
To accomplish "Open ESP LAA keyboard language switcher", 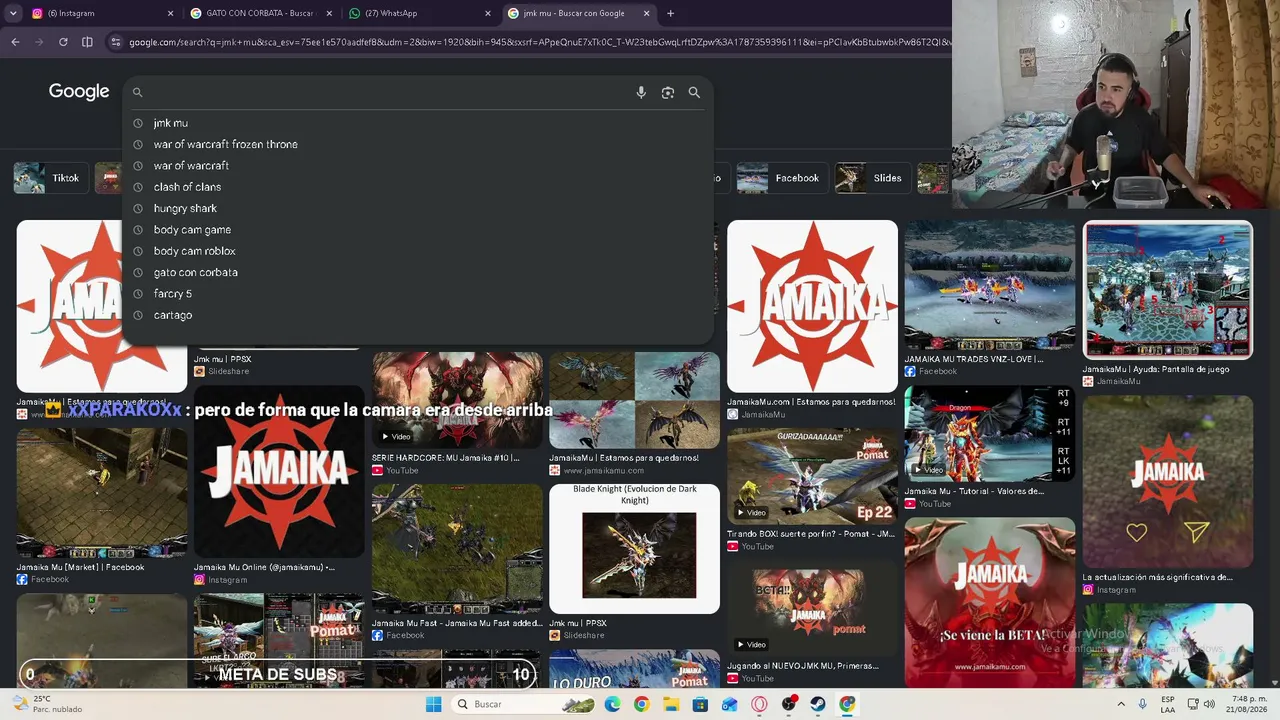I will pos(1168,704).
